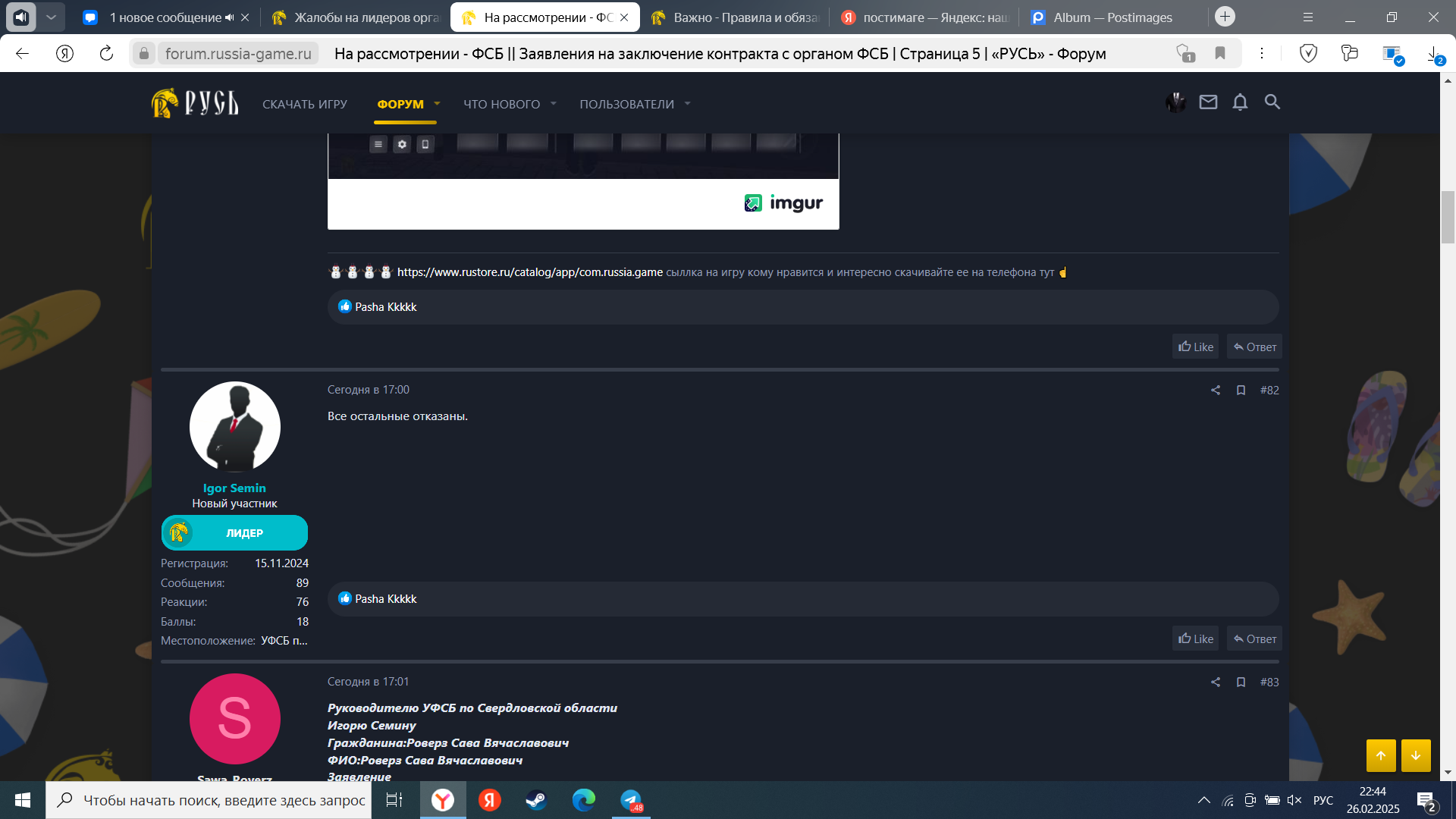
Task: Click the page vertical scrollbar thumb
Action: (1448, 217)
